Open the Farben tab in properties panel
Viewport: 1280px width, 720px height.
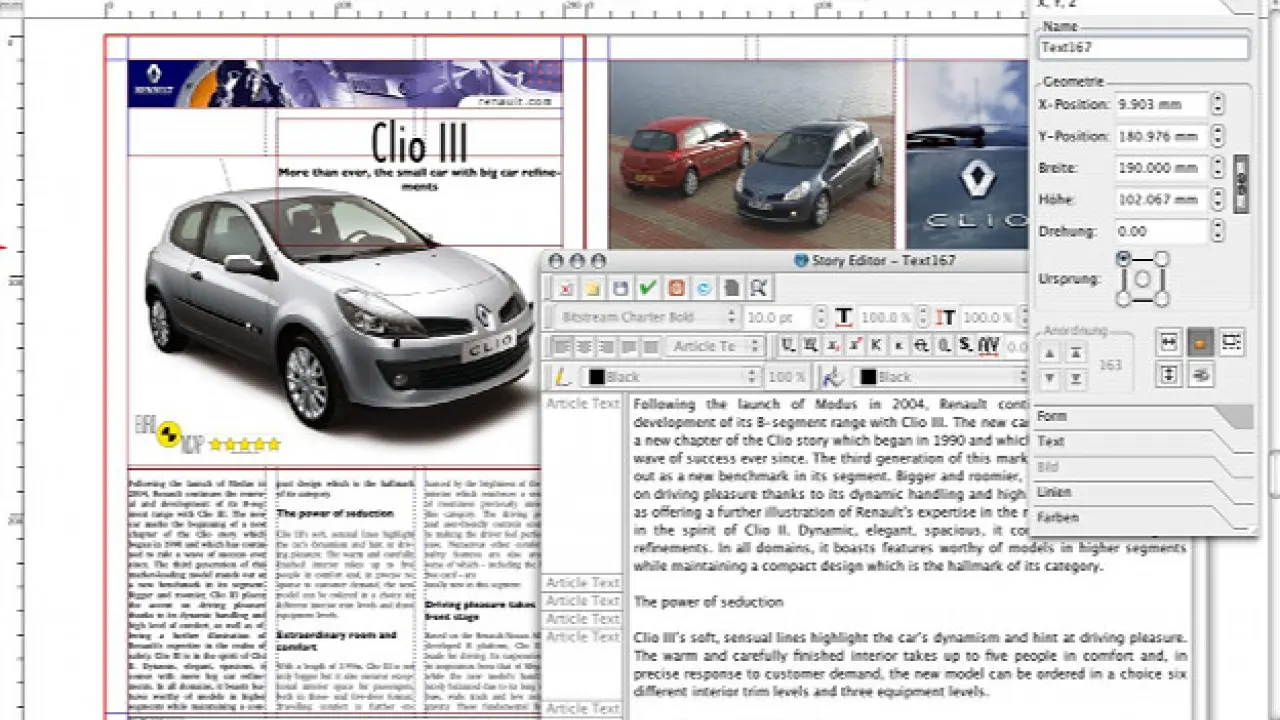click(x=1058, y=518)
